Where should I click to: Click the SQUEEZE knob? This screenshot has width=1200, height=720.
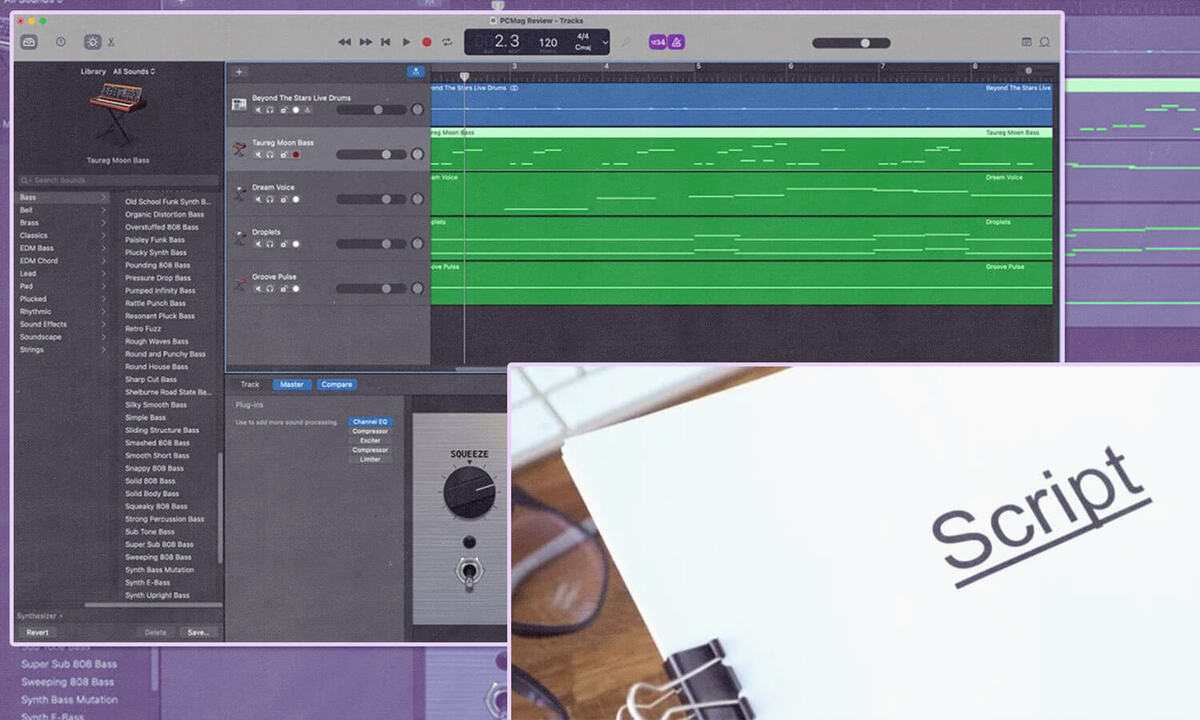[x=469, y=493]
